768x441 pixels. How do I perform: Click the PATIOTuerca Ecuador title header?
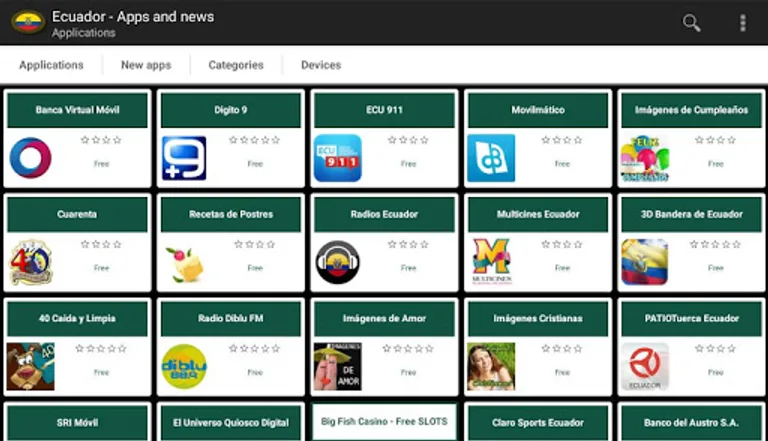[692, 318]
